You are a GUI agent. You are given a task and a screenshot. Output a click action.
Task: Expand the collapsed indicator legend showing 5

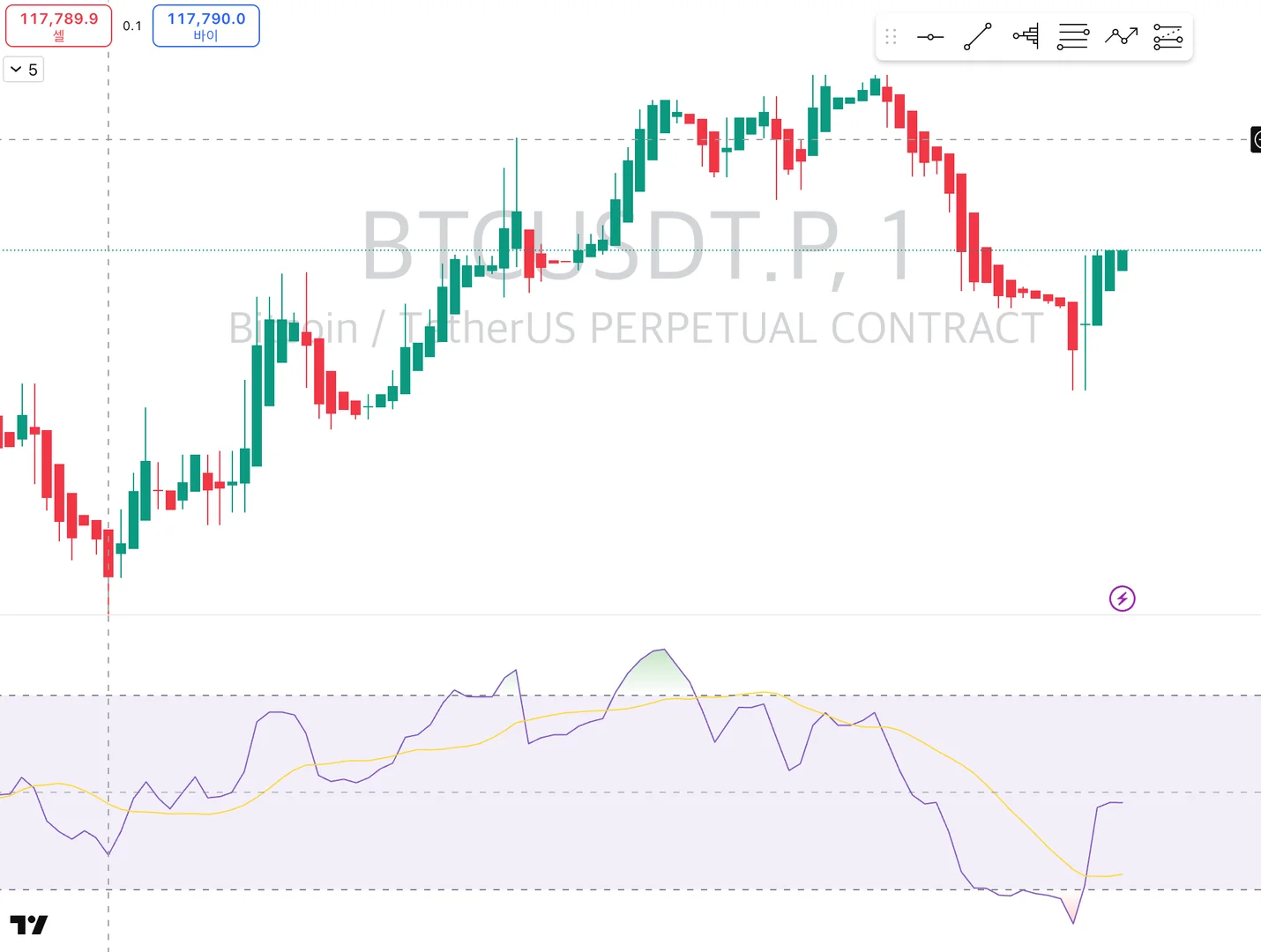point(24,70)
